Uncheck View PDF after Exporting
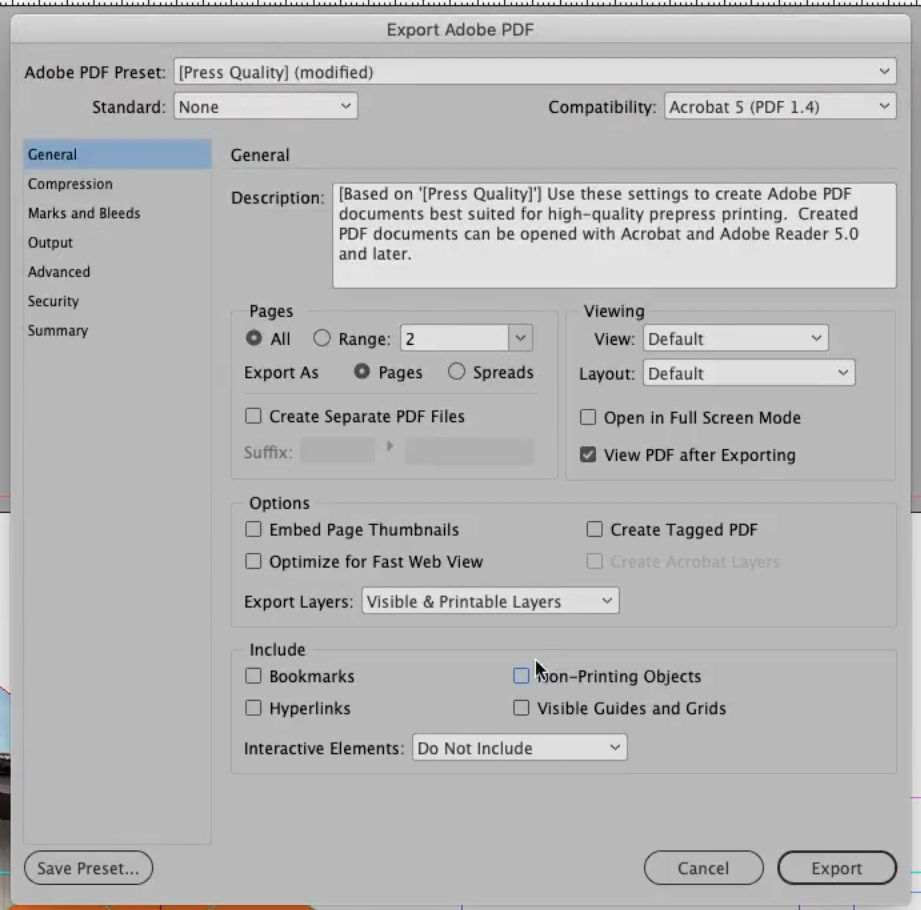921x910 pixels. click(x=588, y=455)
